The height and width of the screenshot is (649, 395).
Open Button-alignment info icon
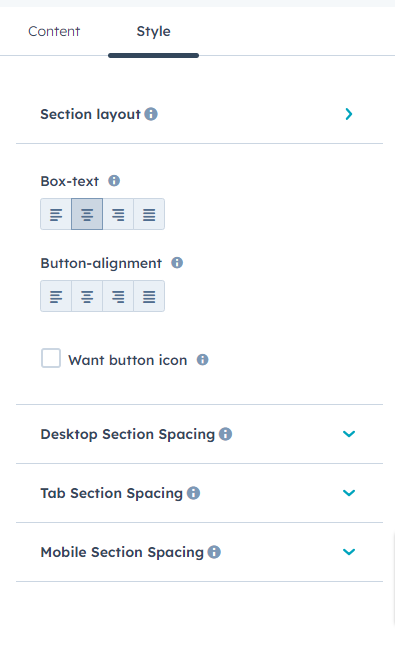coord(177,263)
